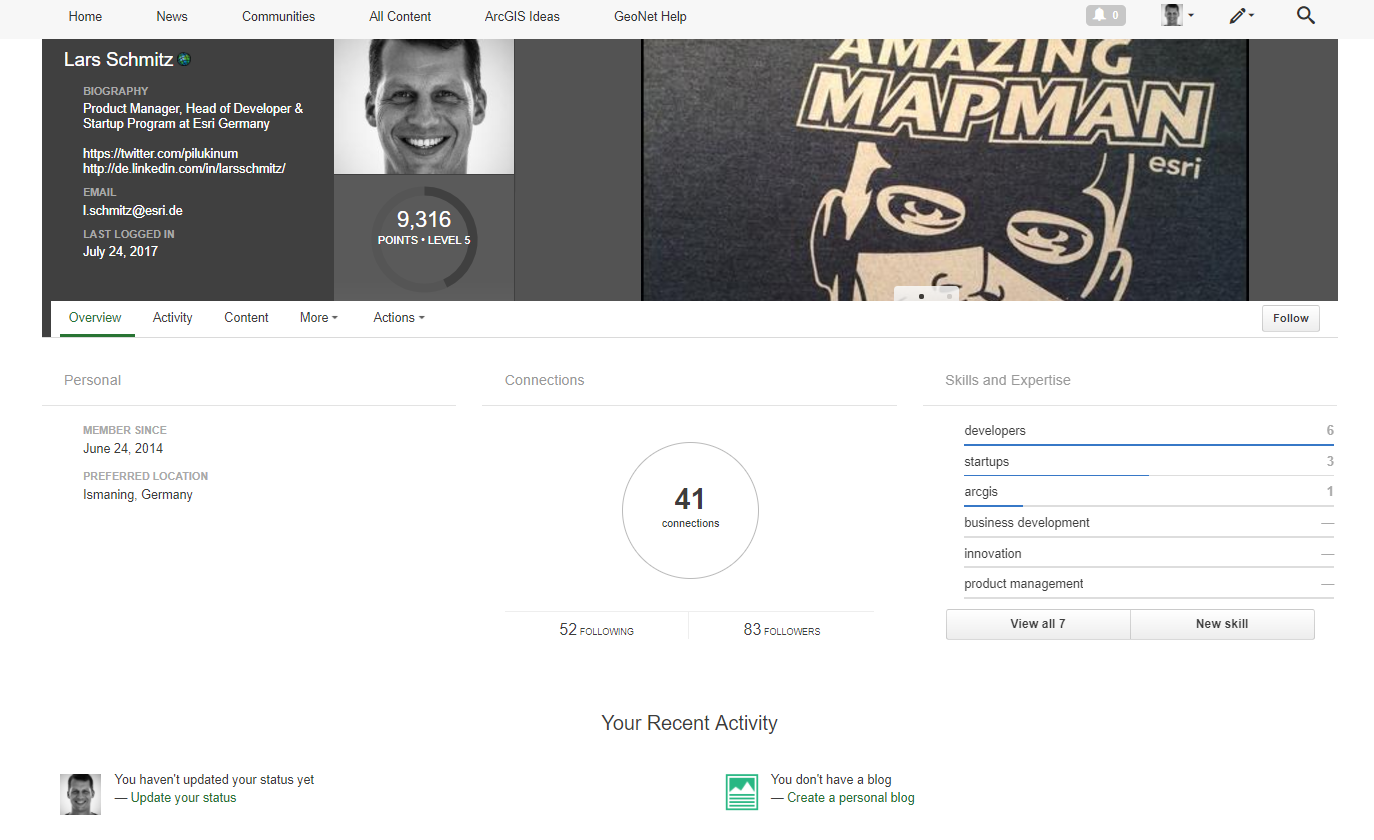
Task: Click the Connections section heading
Action: [x=544, y=381]
